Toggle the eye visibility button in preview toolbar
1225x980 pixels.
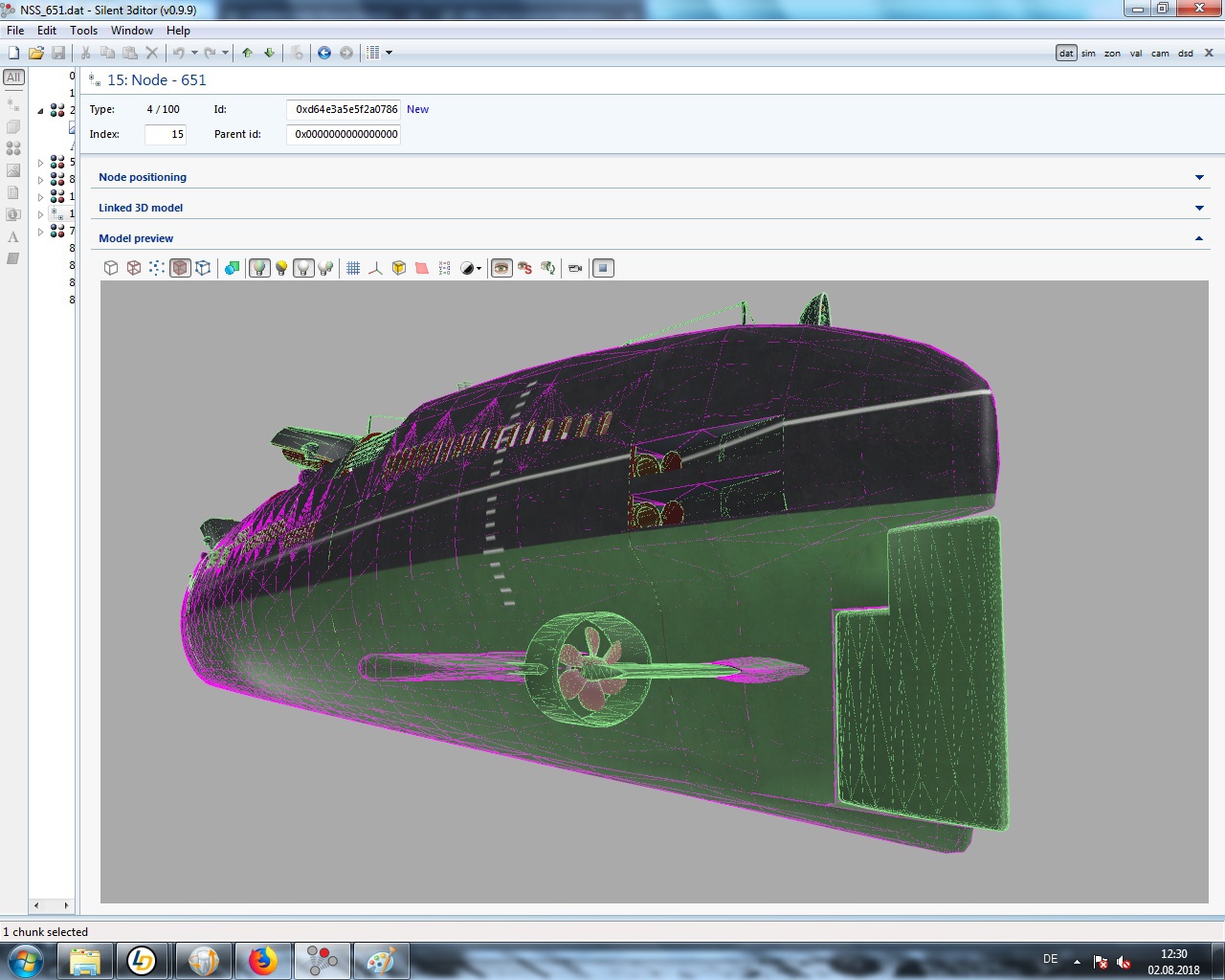501,268
